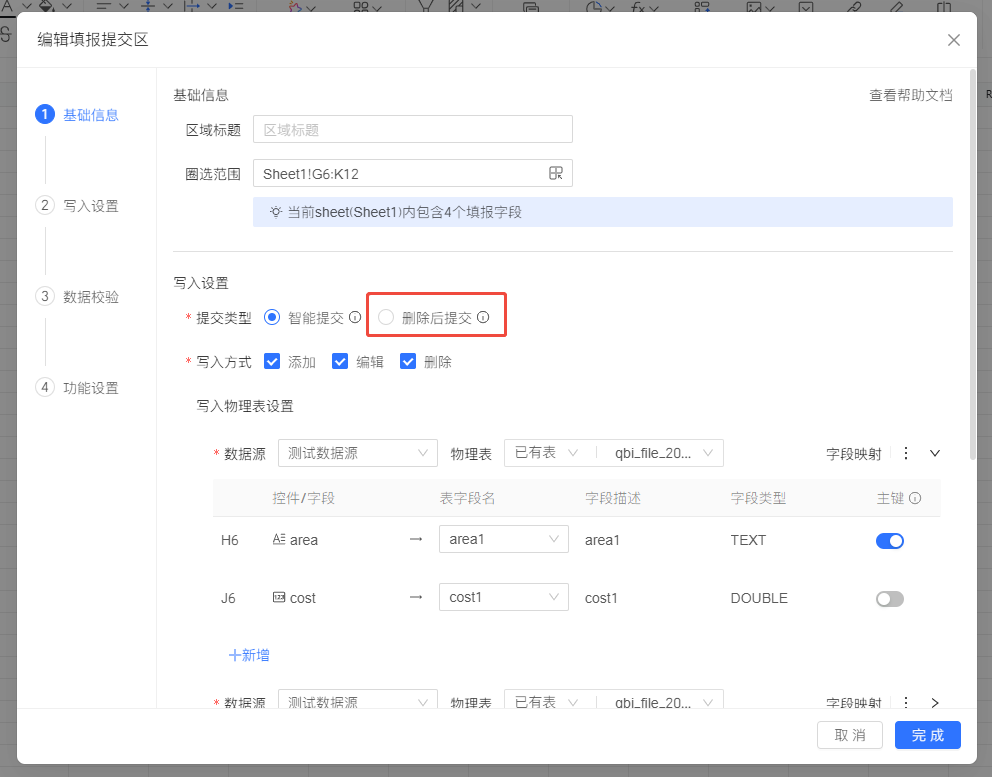Select the 删除后提交 radio button

click(x=386, y=318)
